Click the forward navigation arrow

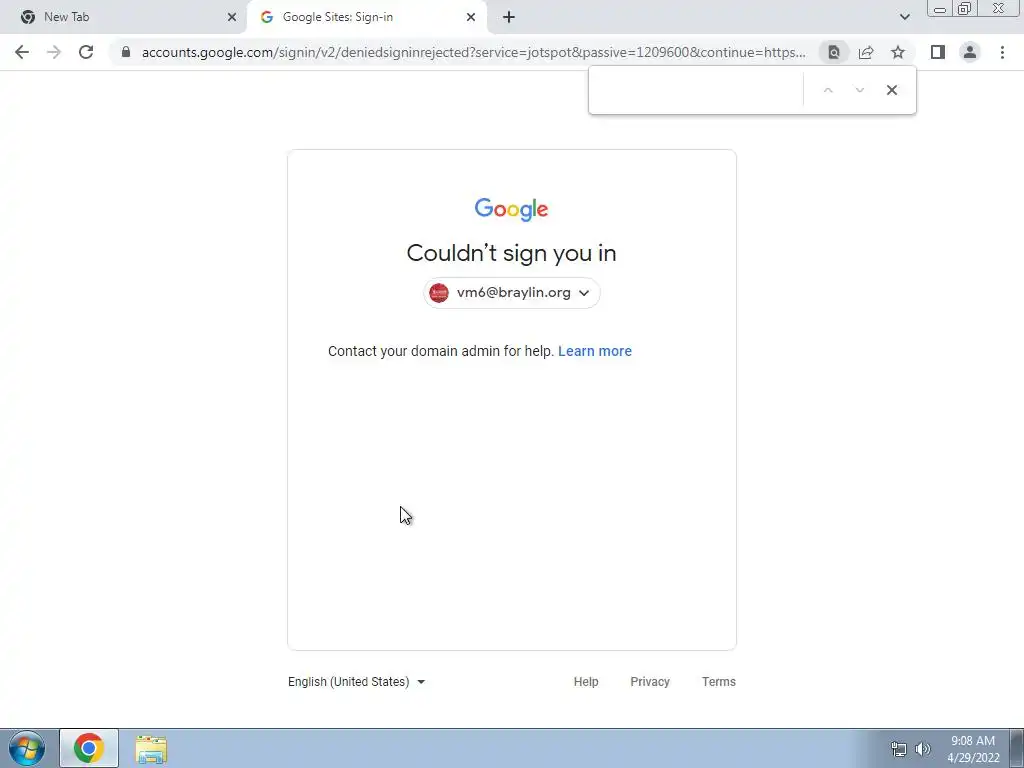click(x=54, y=52)
